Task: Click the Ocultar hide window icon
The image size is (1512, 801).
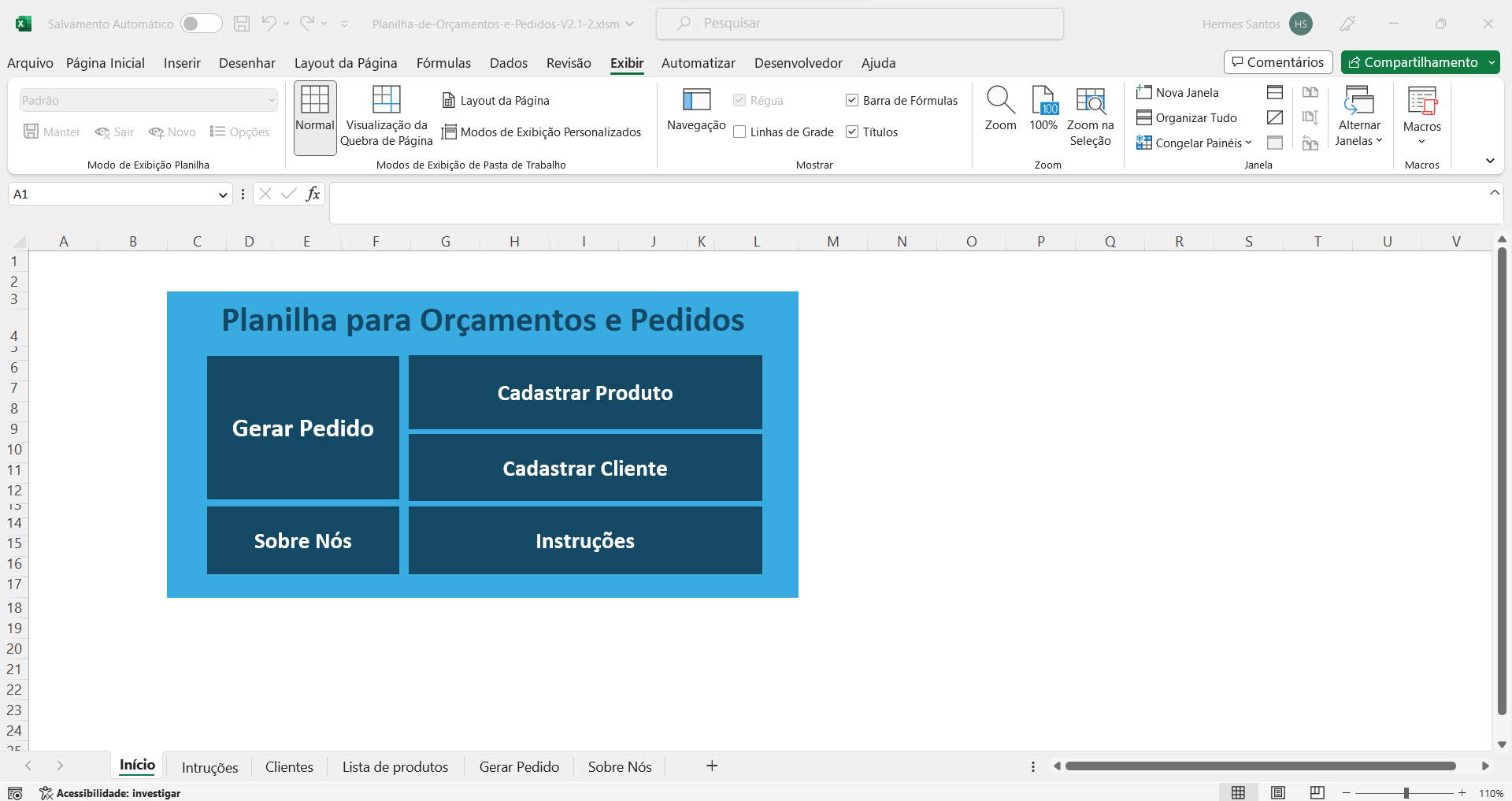Action: 1275,117
